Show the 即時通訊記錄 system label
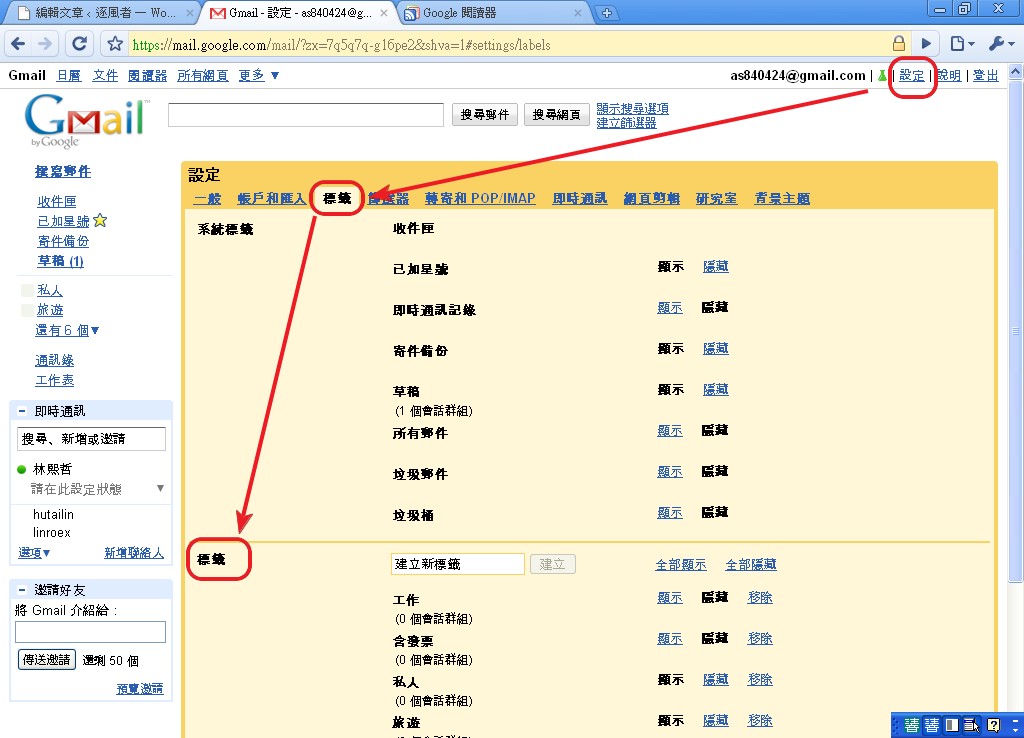 (x=669, y=308)
